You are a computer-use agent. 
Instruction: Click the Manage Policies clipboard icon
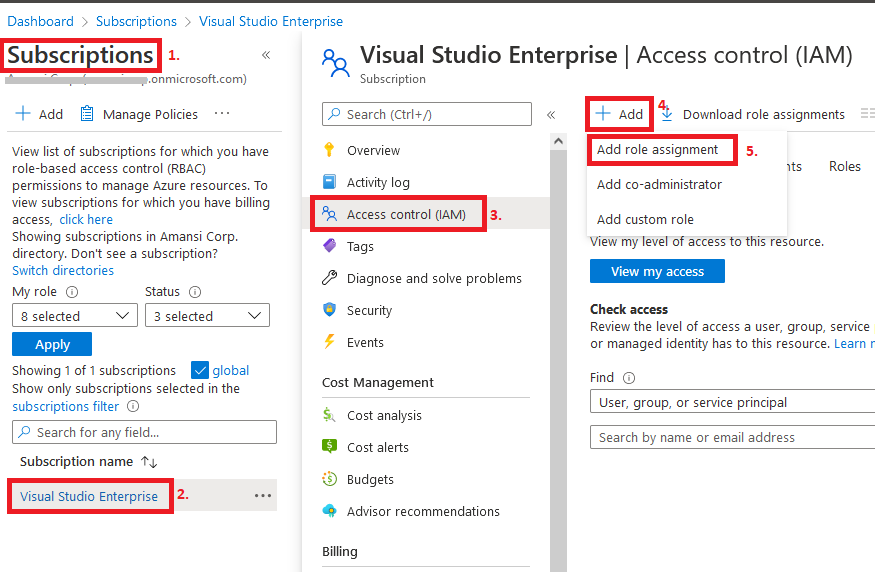point(86,114)
